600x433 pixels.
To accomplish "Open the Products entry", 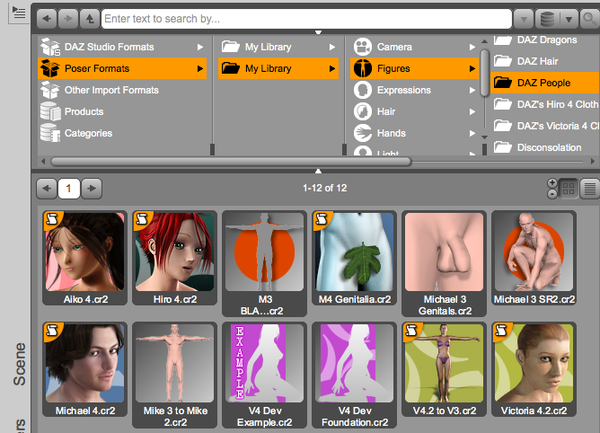I will point(122,111).
